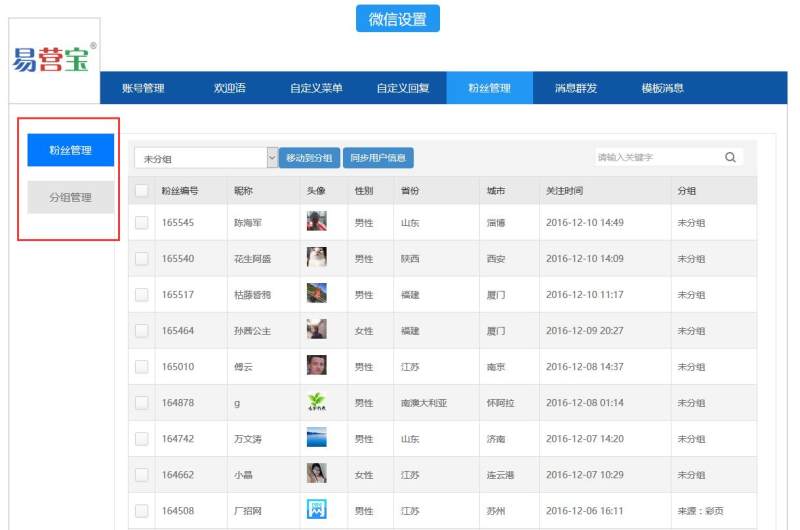800x530 pixels.
Task: Open avatar of fan 陈海军
Action: pyautogui.click(x=316, y=222)
